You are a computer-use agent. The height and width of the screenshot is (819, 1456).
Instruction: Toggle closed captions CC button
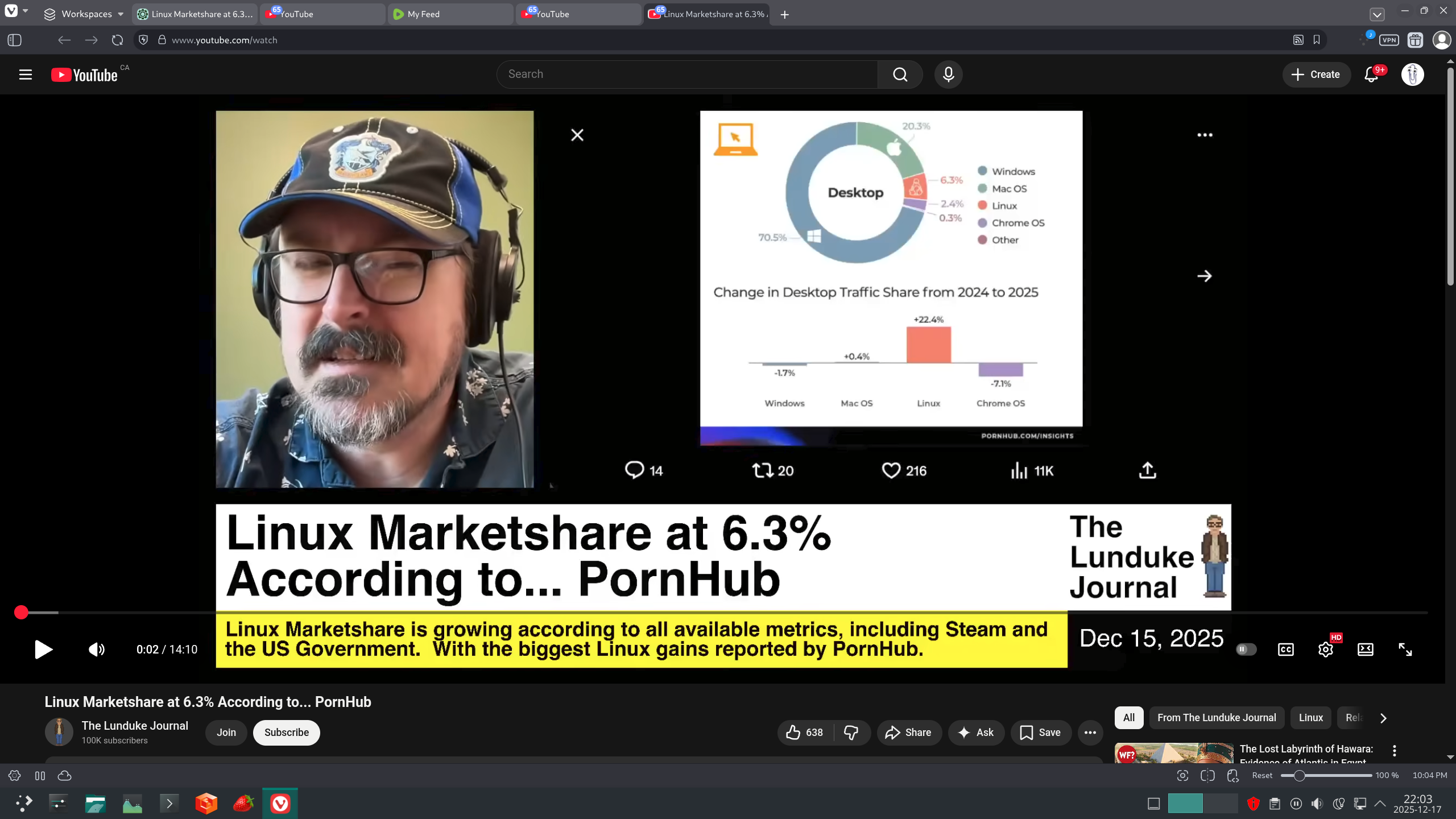tap(1285, 650)
